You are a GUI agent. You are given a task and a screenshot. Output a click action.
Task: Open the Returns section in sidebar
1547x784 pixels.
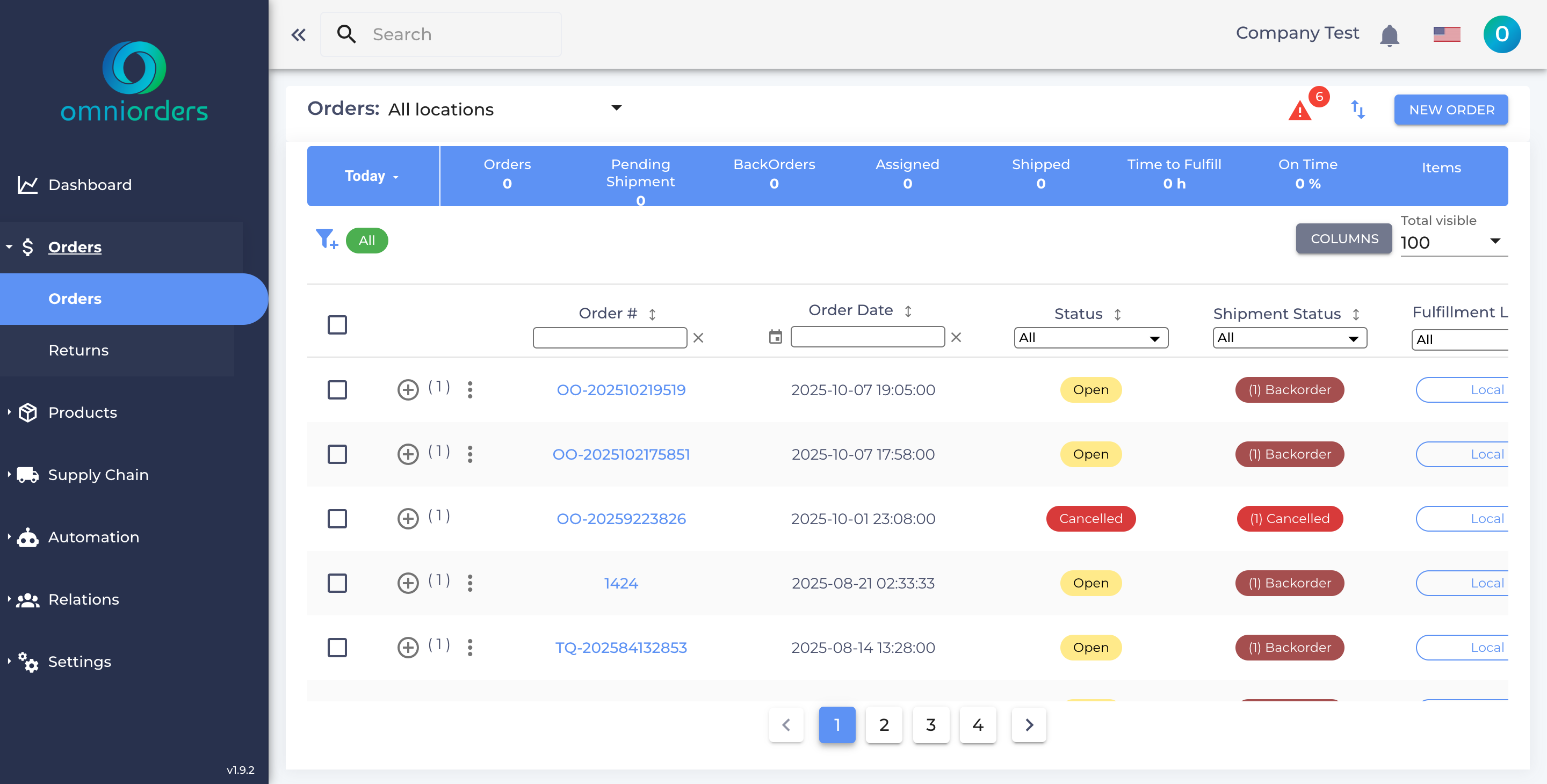(x=78, y=350)
